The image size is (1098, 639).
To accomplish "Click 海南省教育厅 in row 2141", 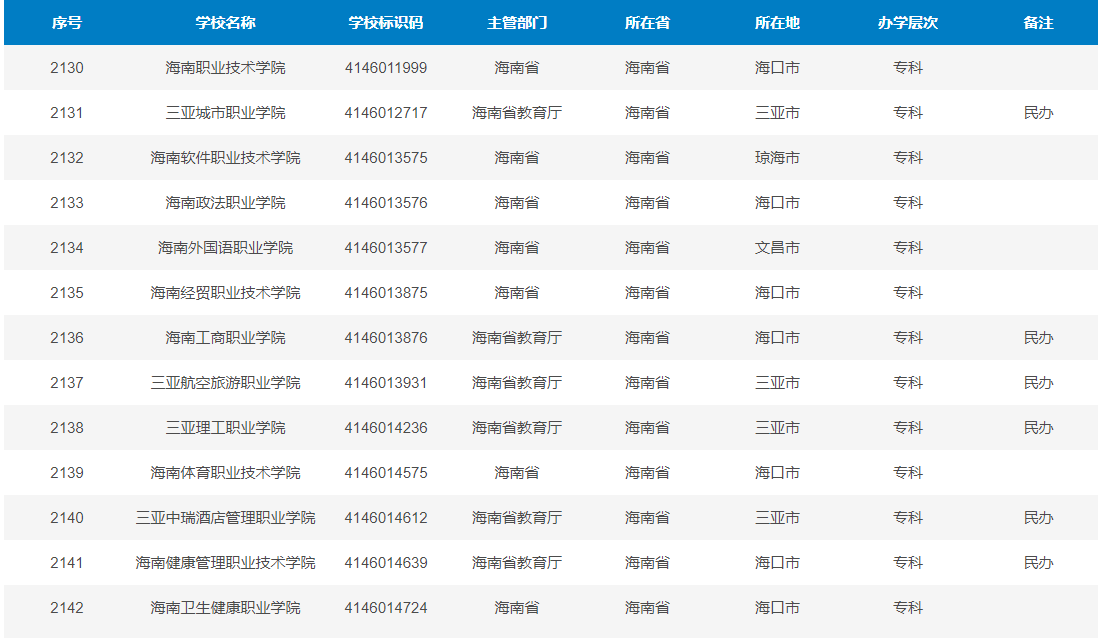I will point(517,563).
